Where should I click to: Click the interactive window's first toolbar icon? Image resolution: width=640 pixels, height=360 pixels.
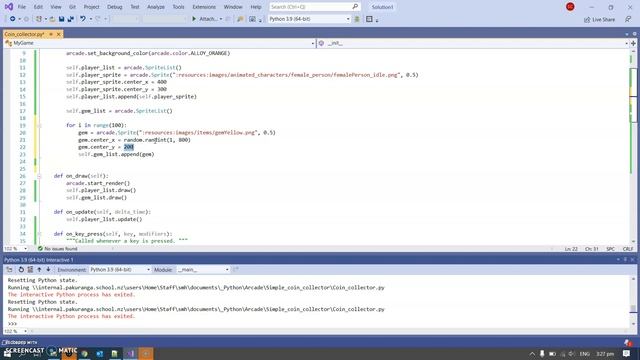point(9,269)
